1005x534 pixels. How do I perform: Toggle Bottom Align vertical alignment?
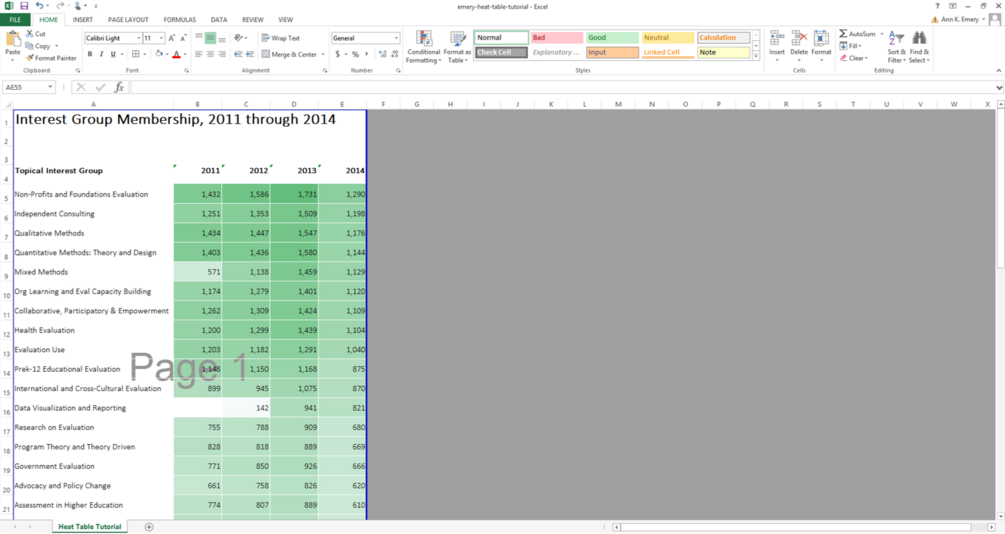222,38
